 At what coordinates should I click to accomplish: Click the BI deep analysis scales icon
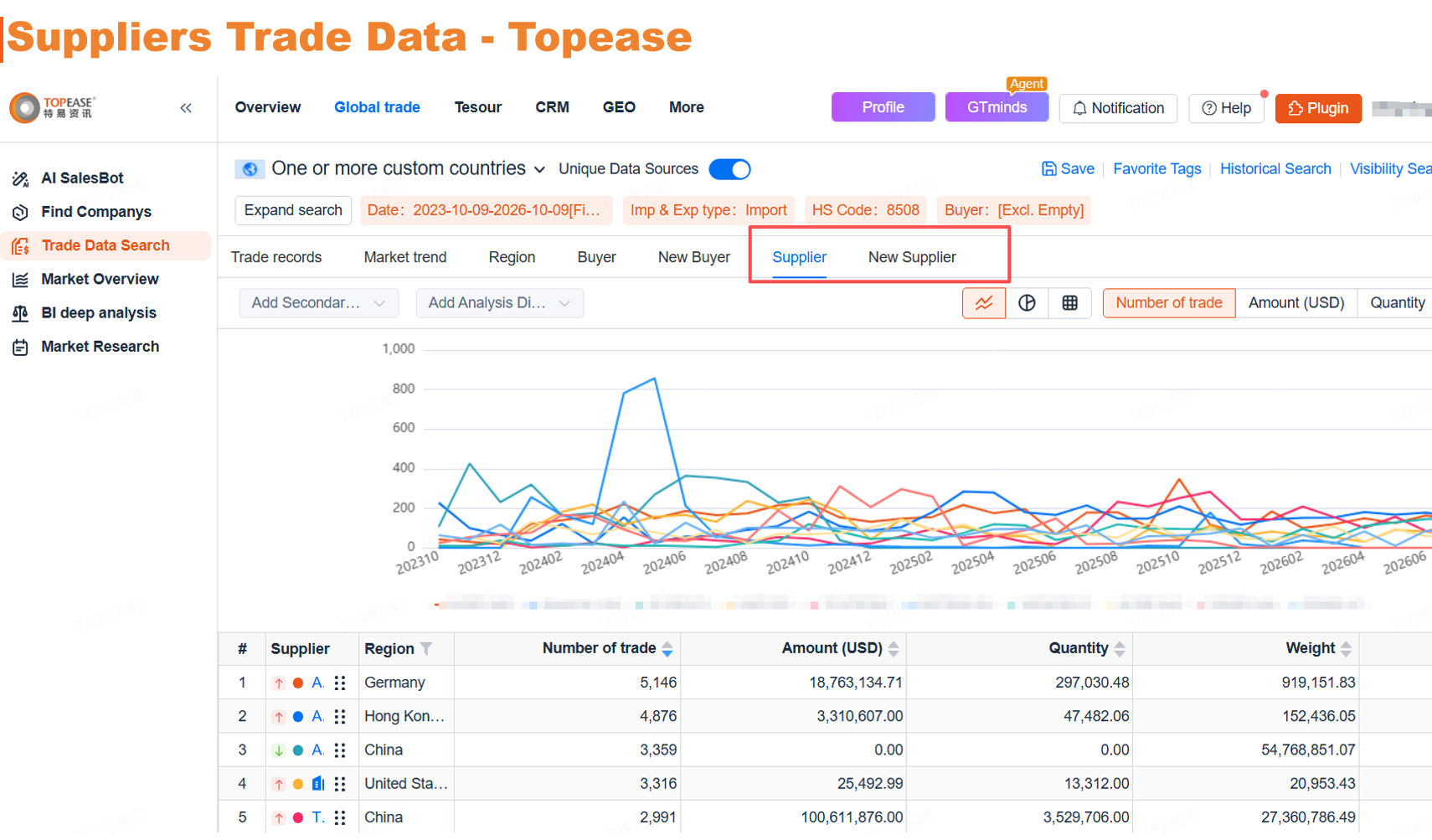[x=21, y=313]
